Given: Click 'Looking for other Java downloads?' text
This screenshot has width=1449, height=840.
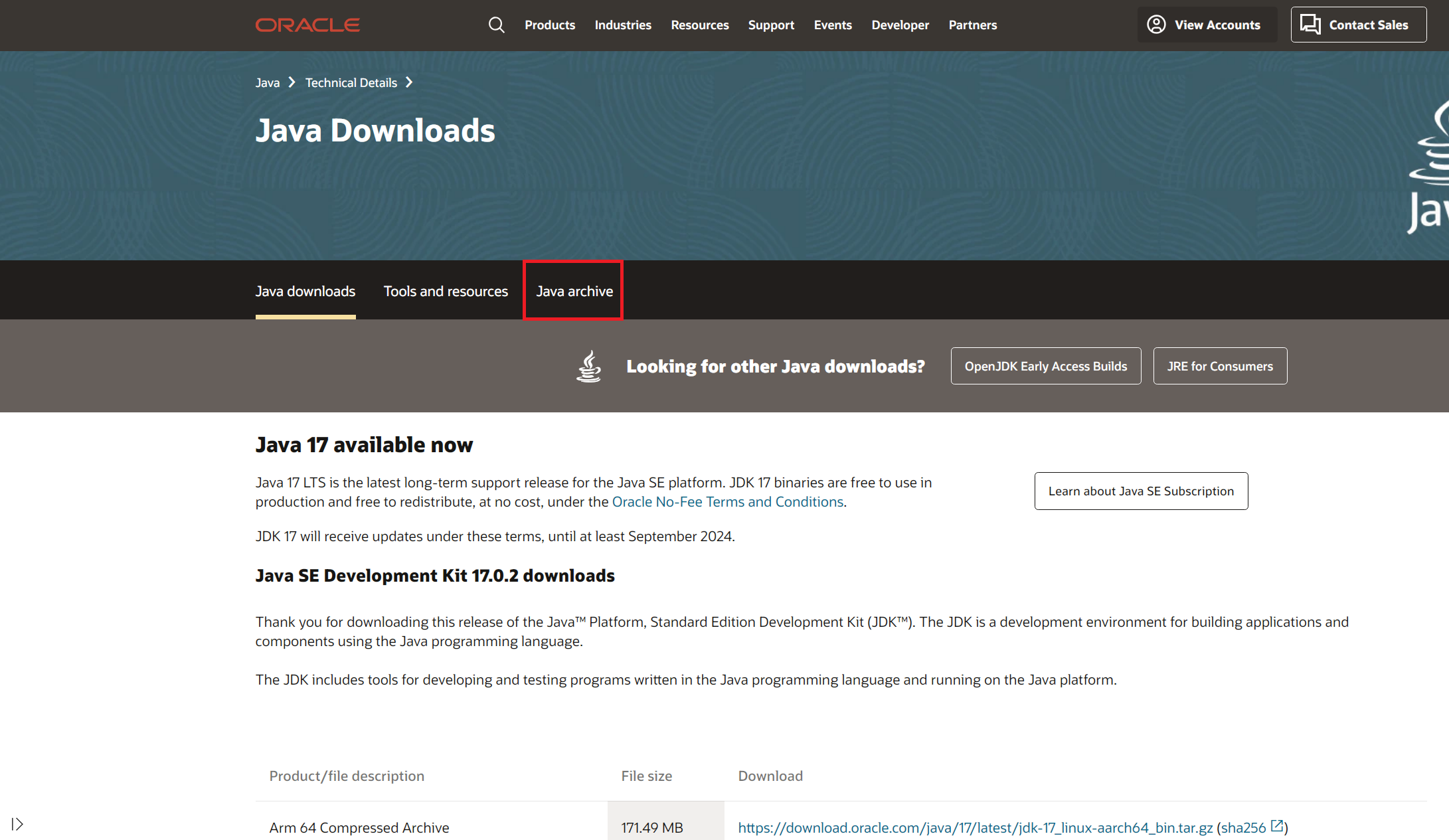Looking at the screenshot, I should (776, 367).
